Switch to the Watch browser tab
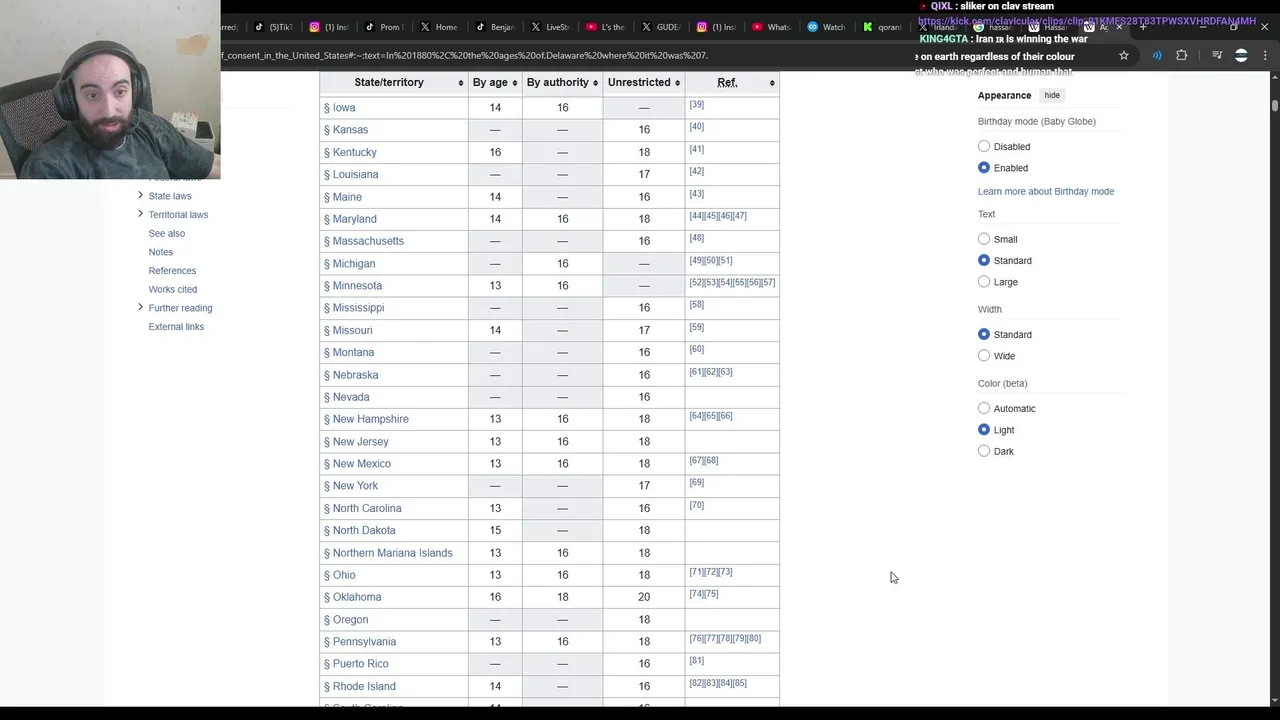This screenshot has height=720, width=1280. point(826,27)
